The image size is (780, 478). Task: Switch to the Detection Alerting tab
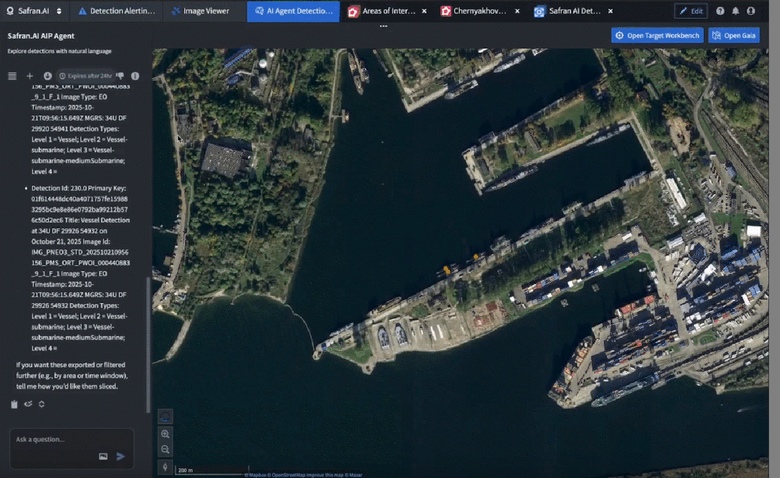[x=116, y=11]
